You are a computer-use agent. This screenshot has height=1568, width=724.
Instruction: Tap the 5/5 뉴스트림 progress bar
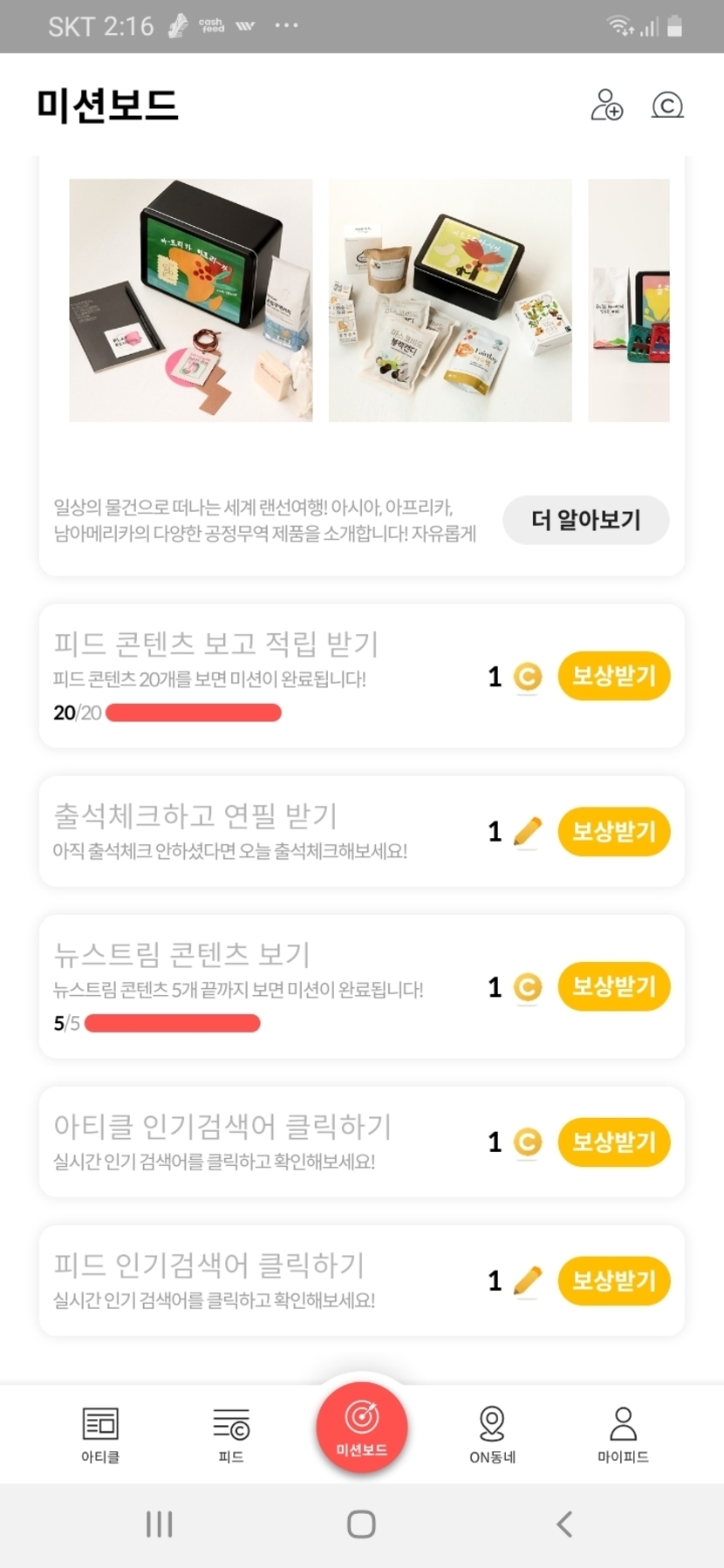[172, 1023]
